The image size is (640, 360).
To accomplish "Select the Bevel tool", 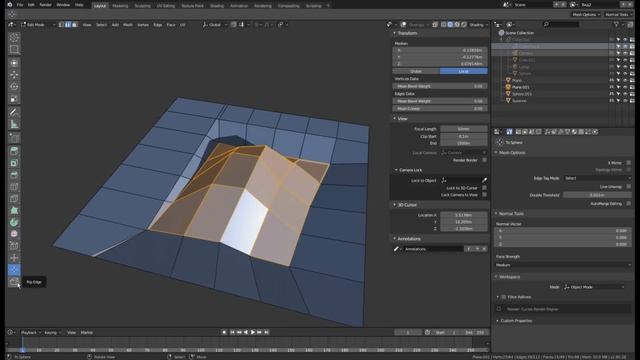I will coord(14,175).
